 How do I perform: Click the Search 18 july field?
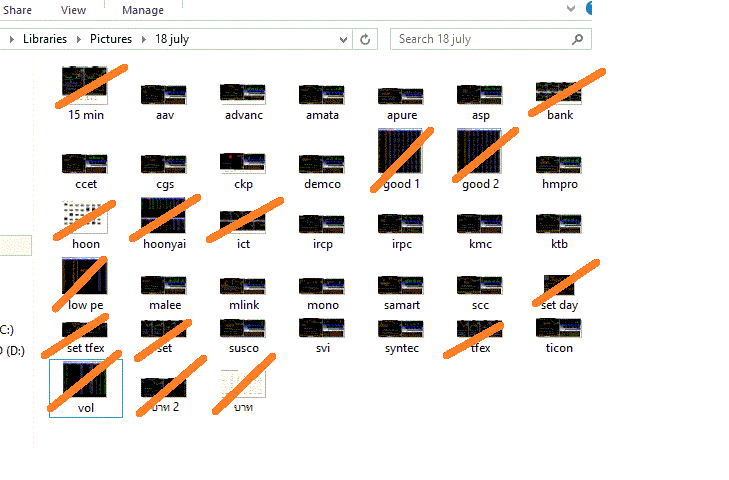pos(490,39)
